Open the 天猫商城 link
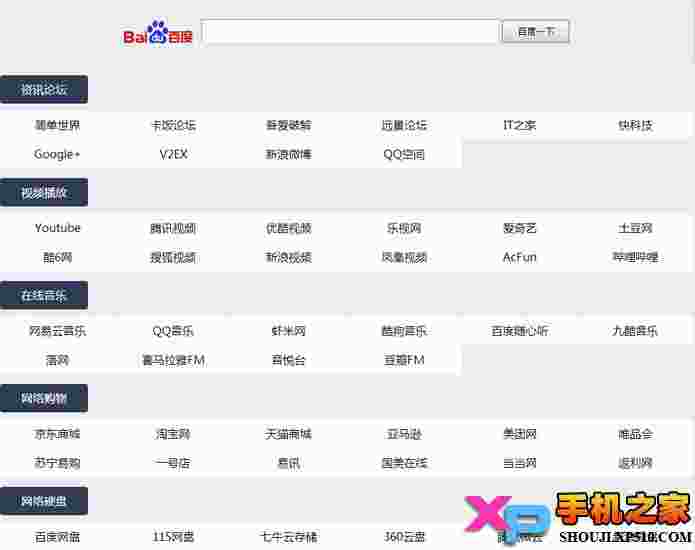This screenshot has width=695, height=550. [x=289, y=434]
